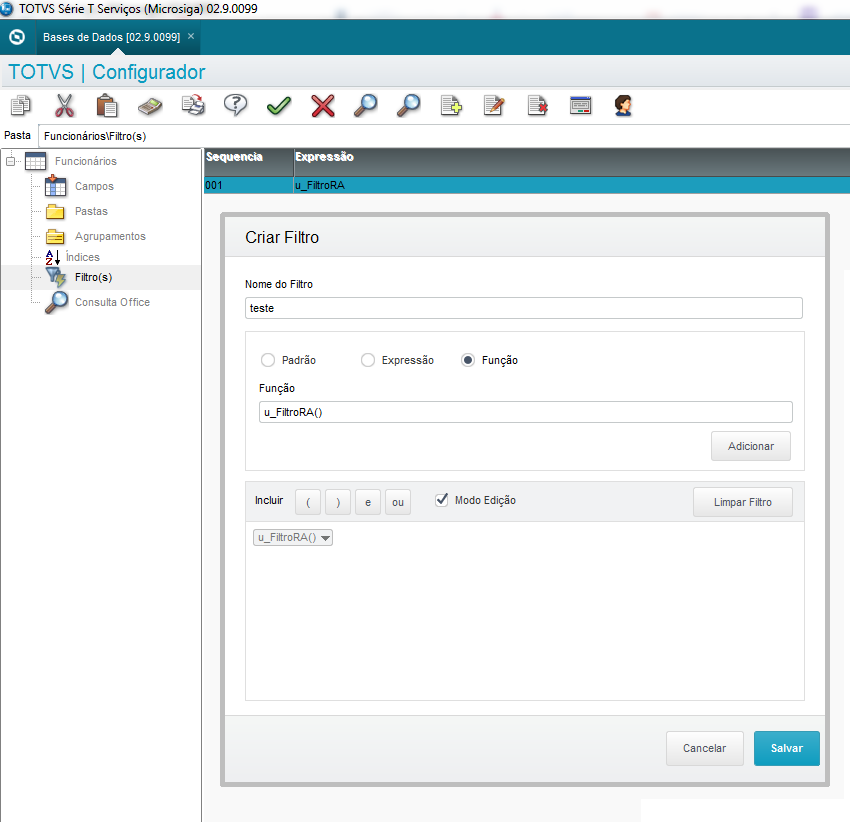Click the Nome do Filtro input
The width and height of the screenshot is (850, 822).
point(524,308)
